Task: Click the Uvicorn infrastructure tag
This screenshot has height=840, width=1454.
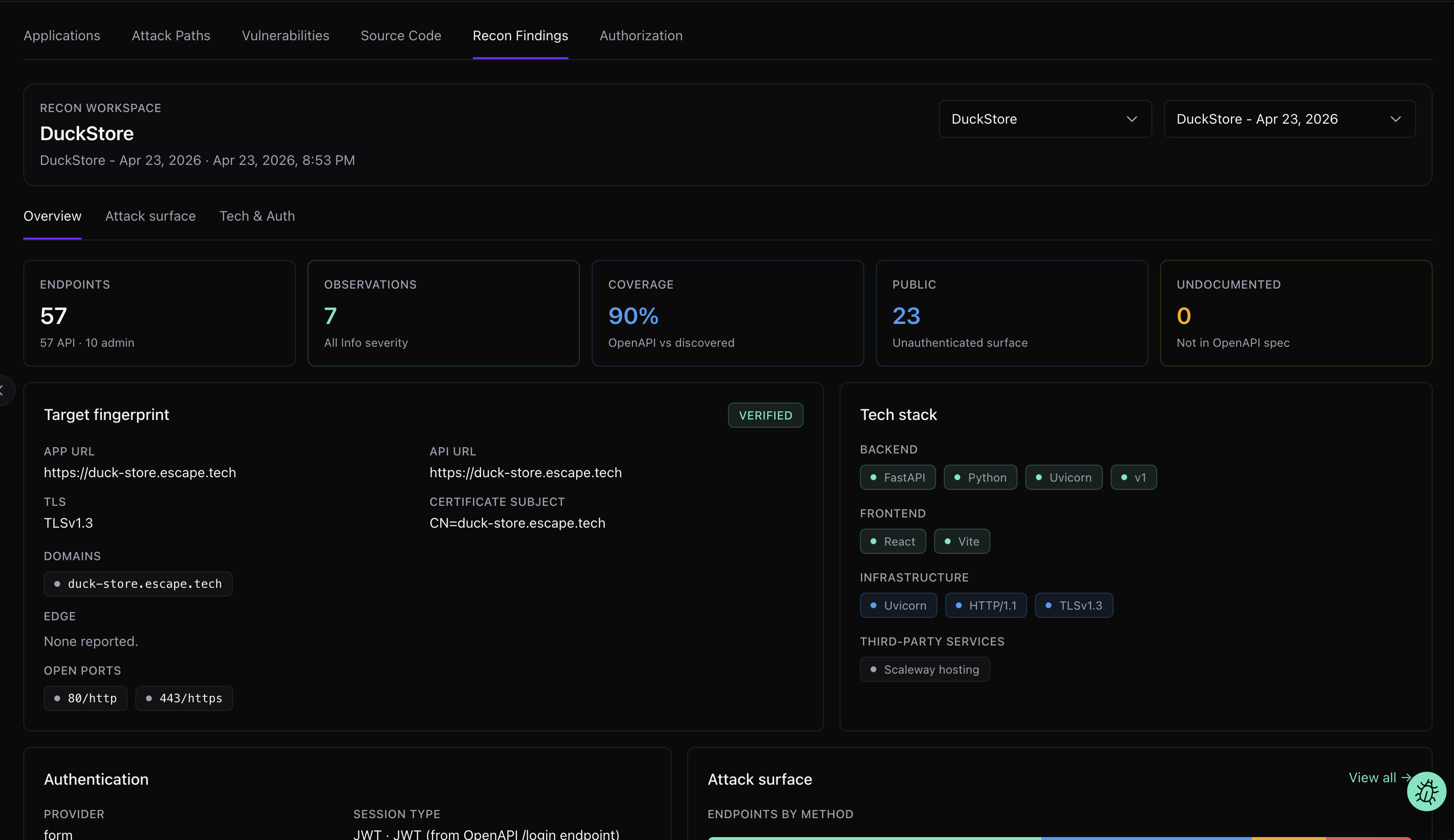Action: (898, 606)
